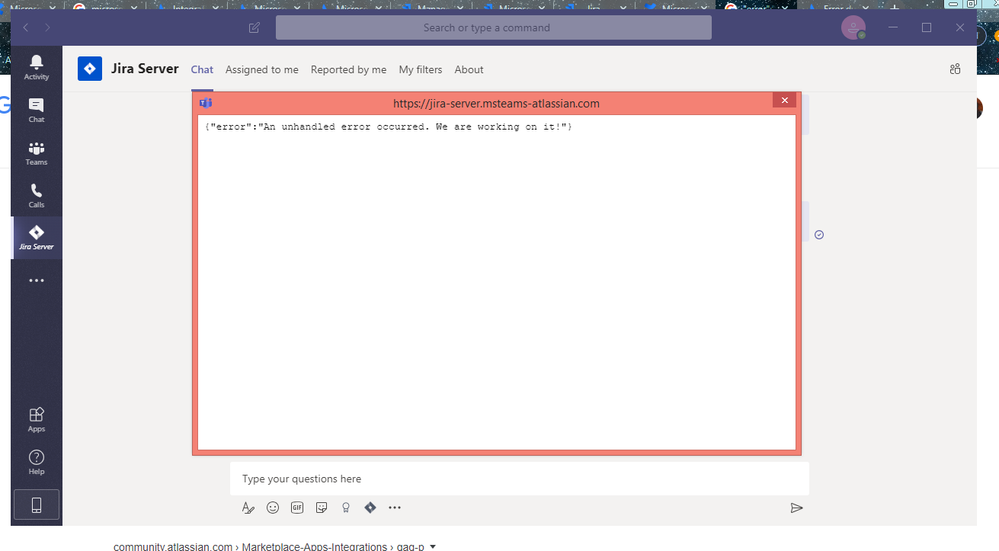Click the mobile app download icon
The width and height of the screenshot is (999, 551).
tap(36, 505)
